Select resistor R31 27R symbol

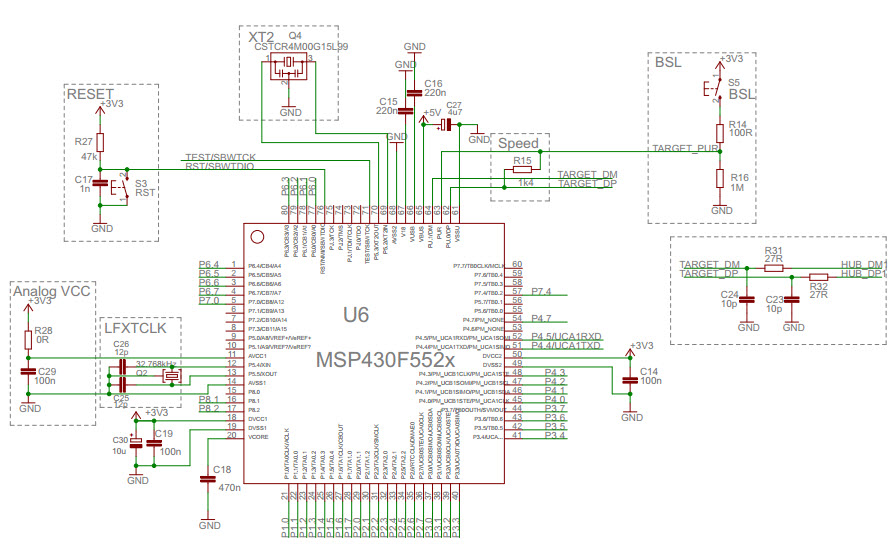tap(773, 268)
